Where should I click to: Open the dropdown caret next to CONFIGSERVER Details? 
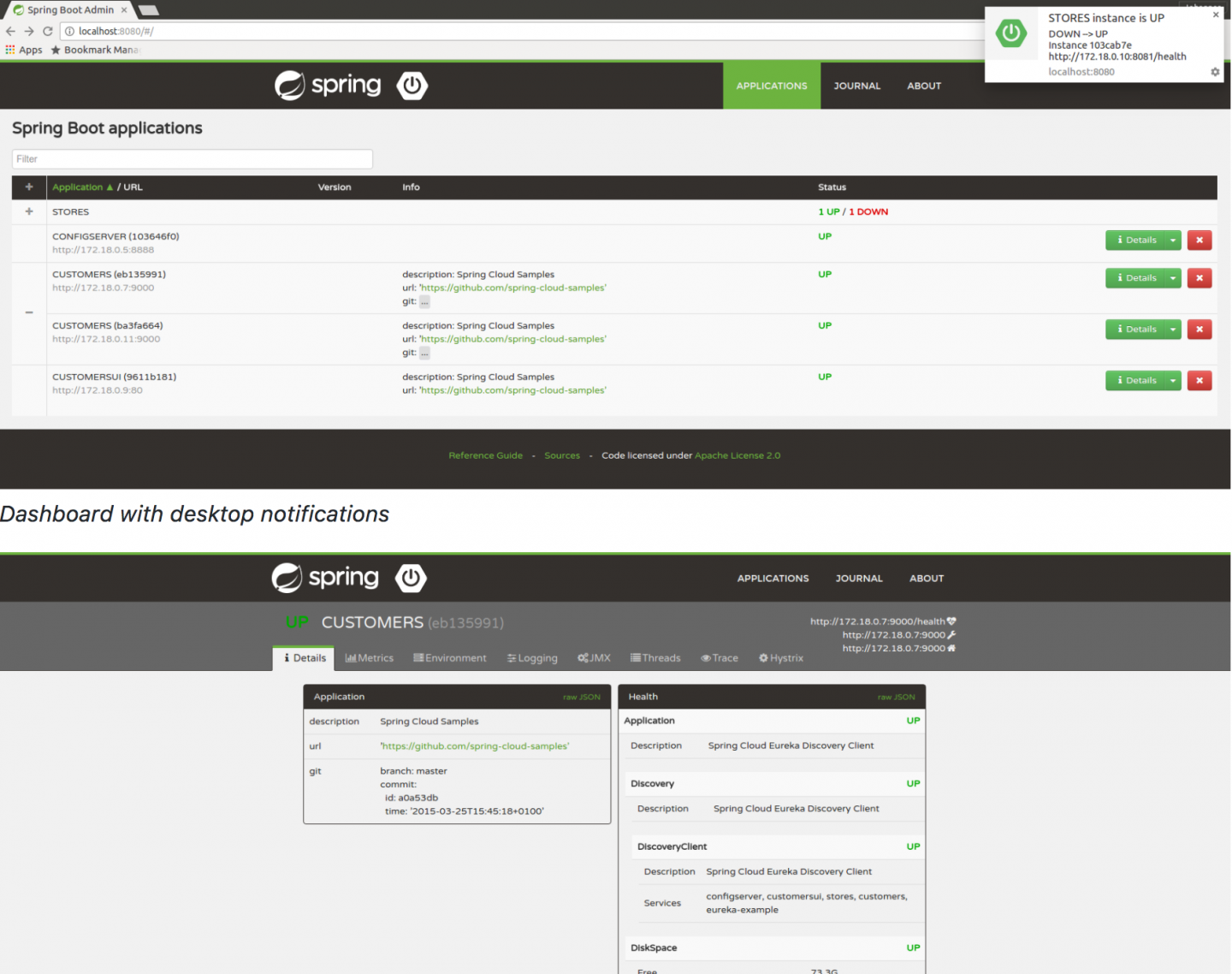1173,241
